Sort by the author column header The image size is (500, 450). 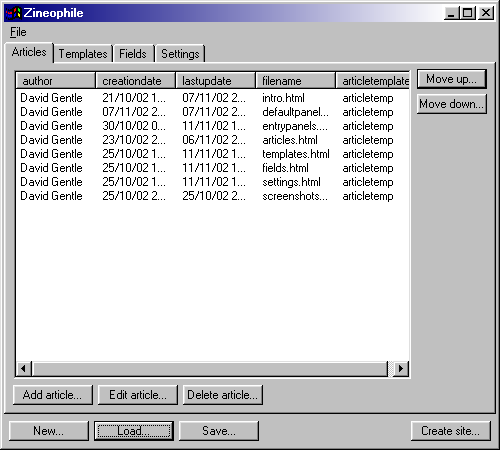tap(56, 81)
